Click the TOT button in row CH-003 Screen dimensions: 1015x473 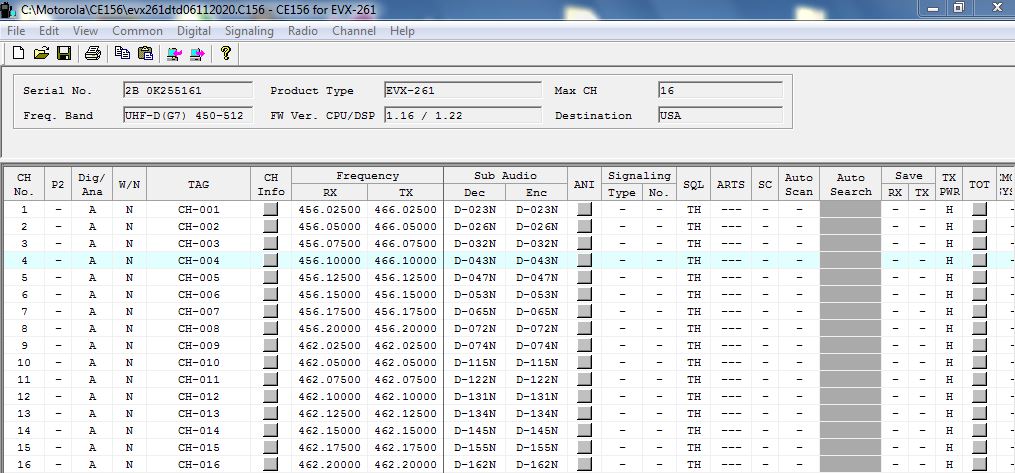(x=979, y=243)
